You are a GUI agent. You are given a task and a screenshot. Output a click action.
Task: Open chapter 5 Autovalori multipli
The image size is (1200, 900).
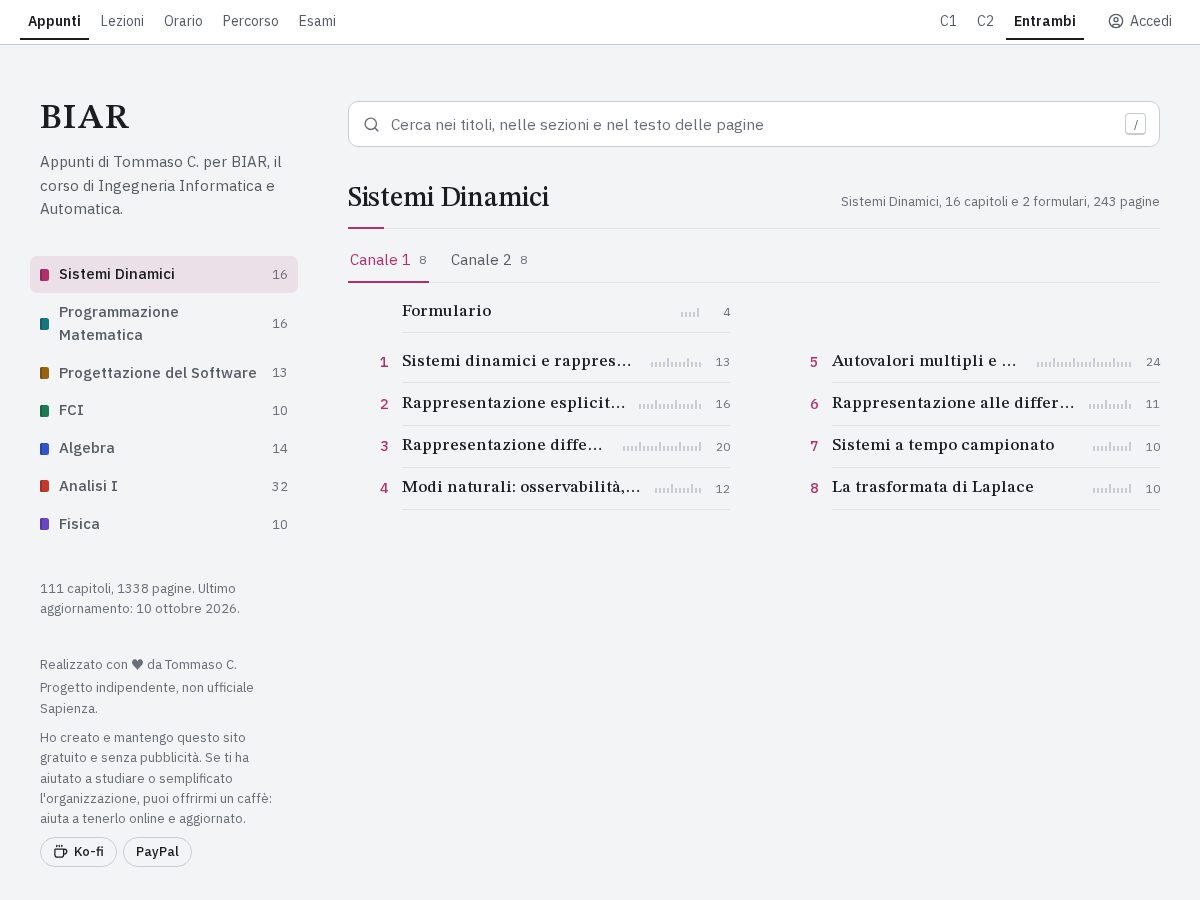tap(985, 361)
